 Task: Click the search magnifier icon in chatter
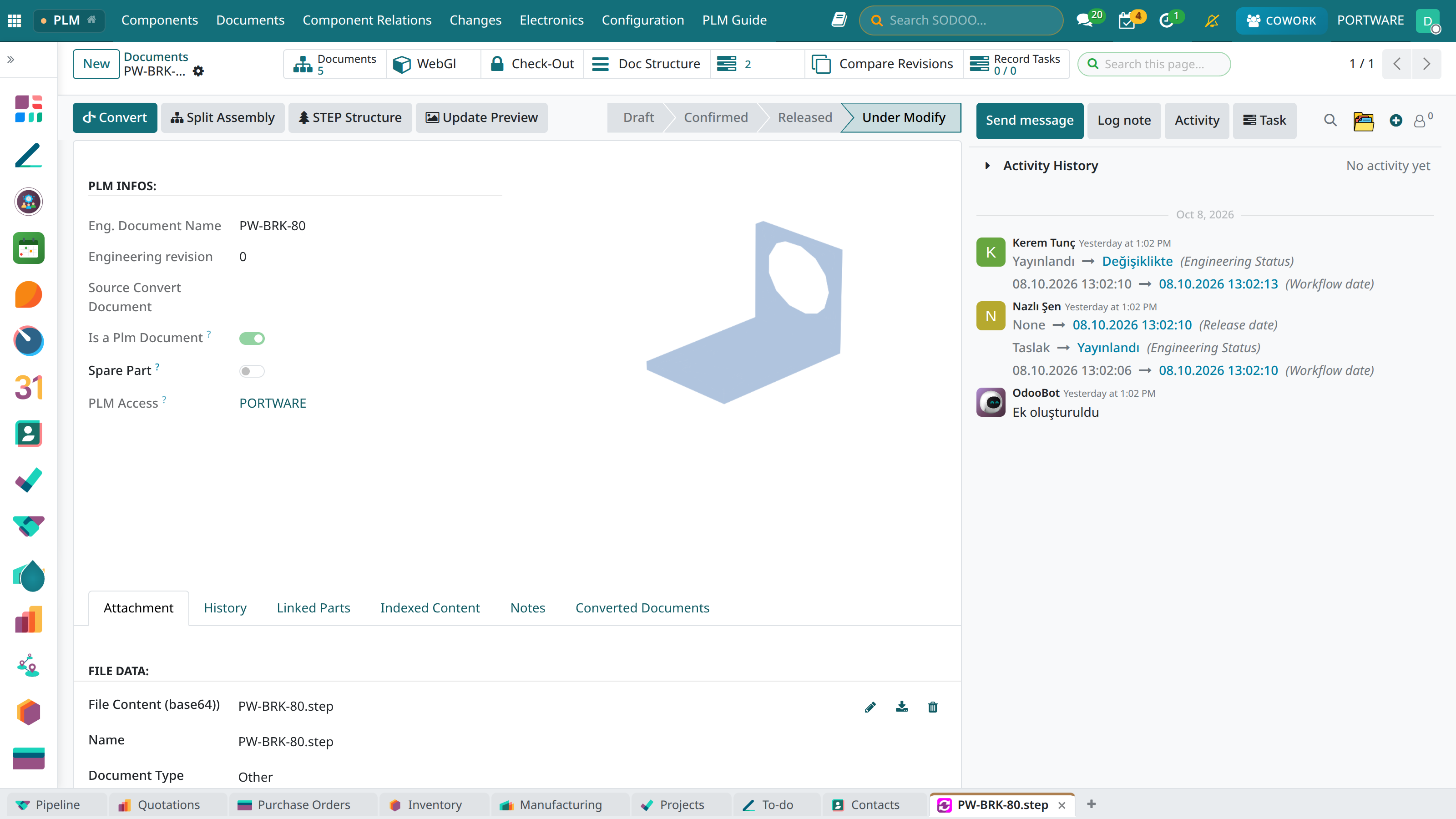pyautogui.click(x=1330, y=121)
